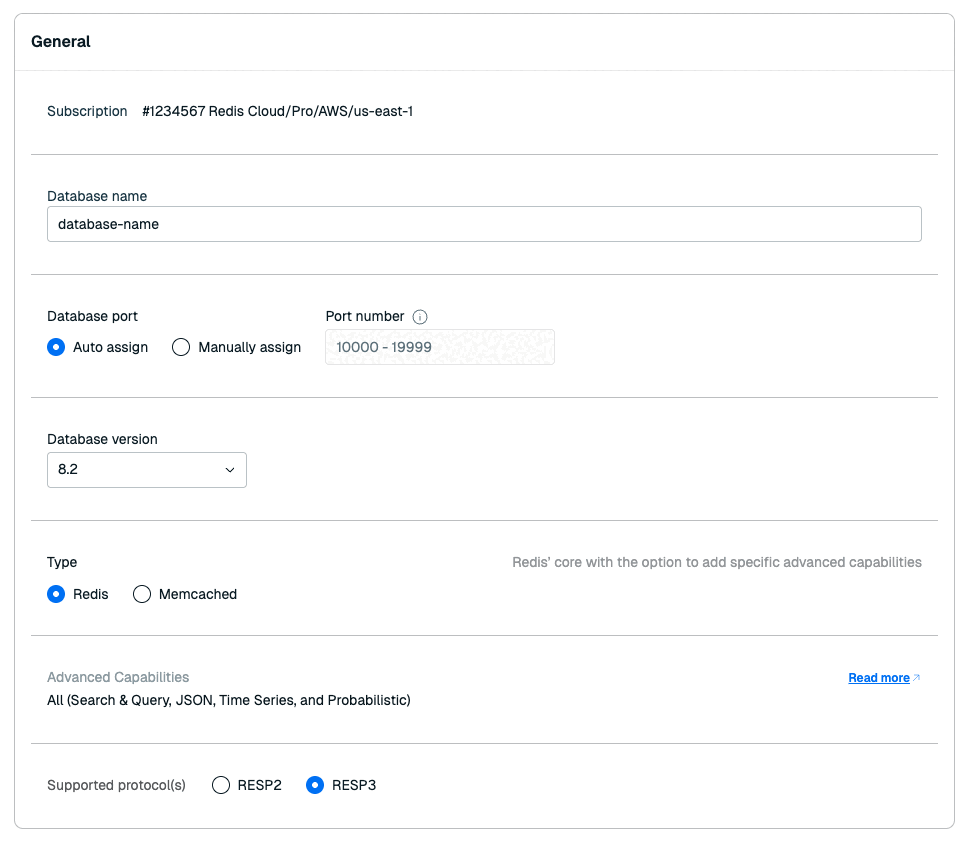Image resolution: width=970 pixels, height=845 pixels.
Task: Open the Read more link
Action: click(x=878, y=678)
